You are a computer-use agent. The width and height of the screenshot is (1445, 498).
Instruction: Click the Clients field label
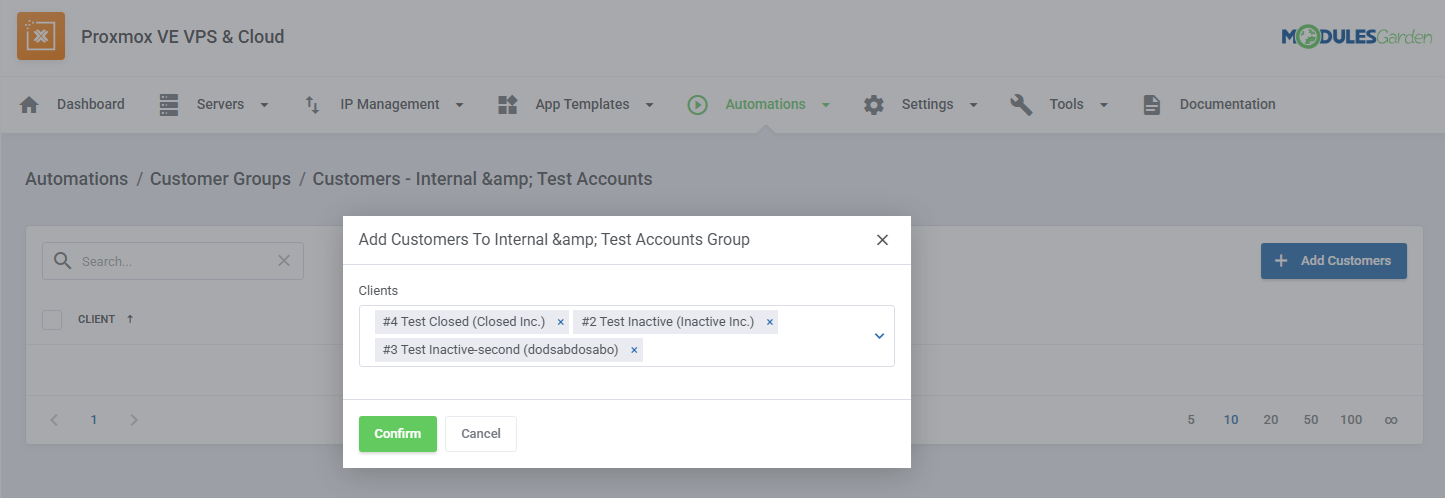(x=378, y=291)
